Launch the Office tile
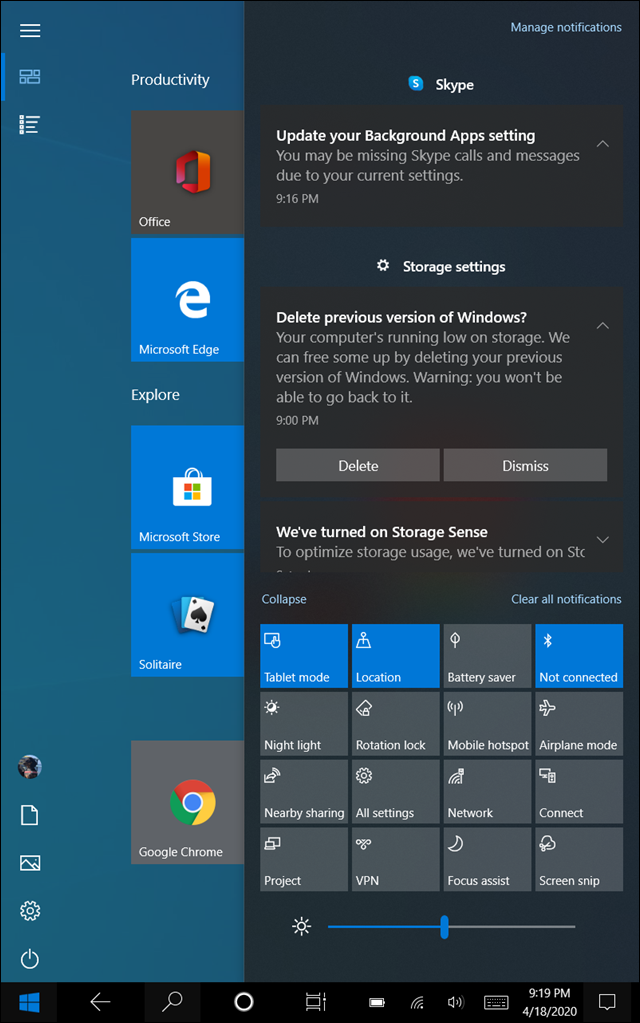Viewport: 640px width, 1023px height. 187,172
